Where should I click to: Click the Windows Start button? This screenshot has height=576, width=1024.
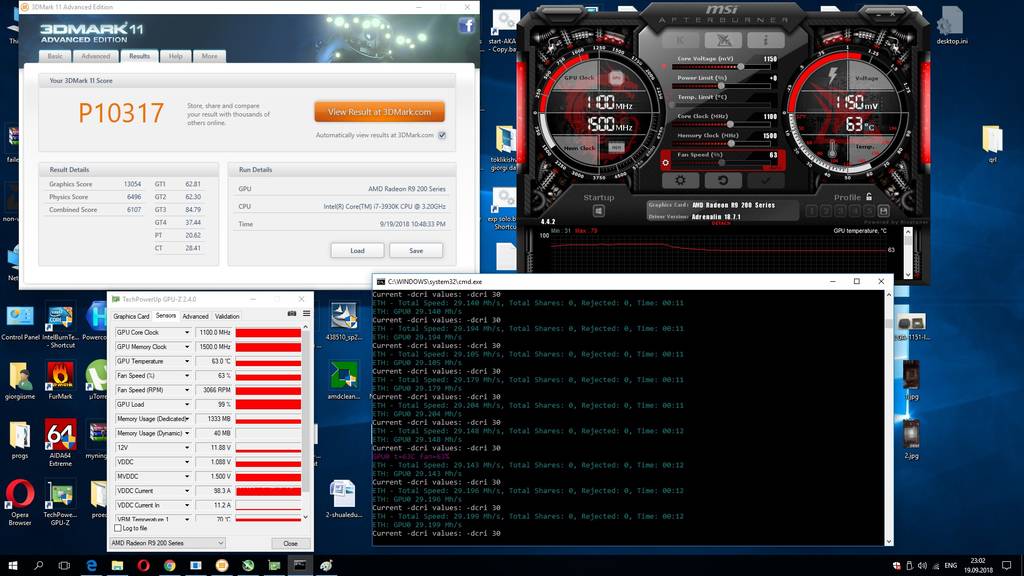tap(13, 565)
